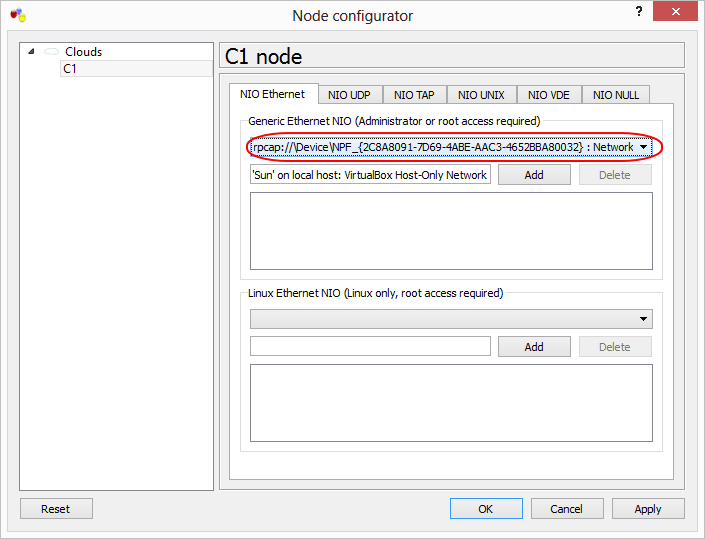Open the NIO UNIX tab
The width and height of the screenshot is (705, 539).
[481, 95]
